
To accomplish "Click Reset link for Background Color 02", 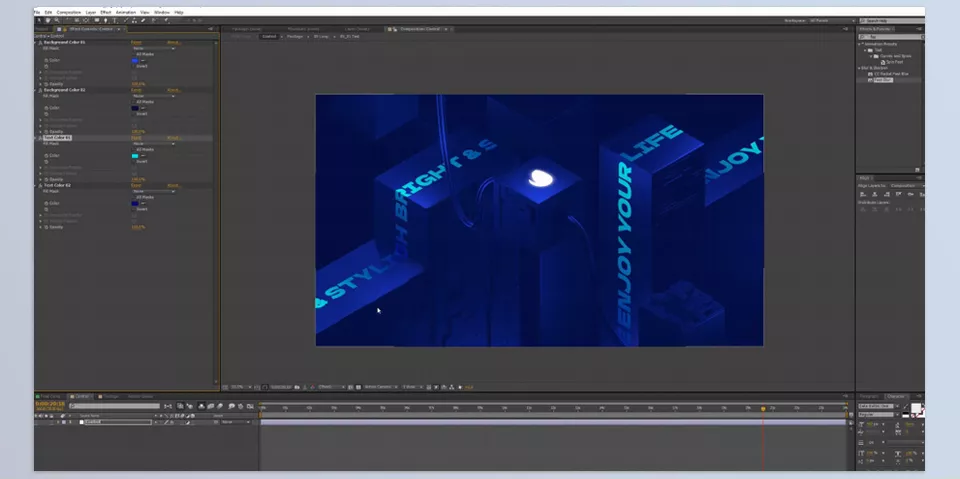I will [137, 90].
